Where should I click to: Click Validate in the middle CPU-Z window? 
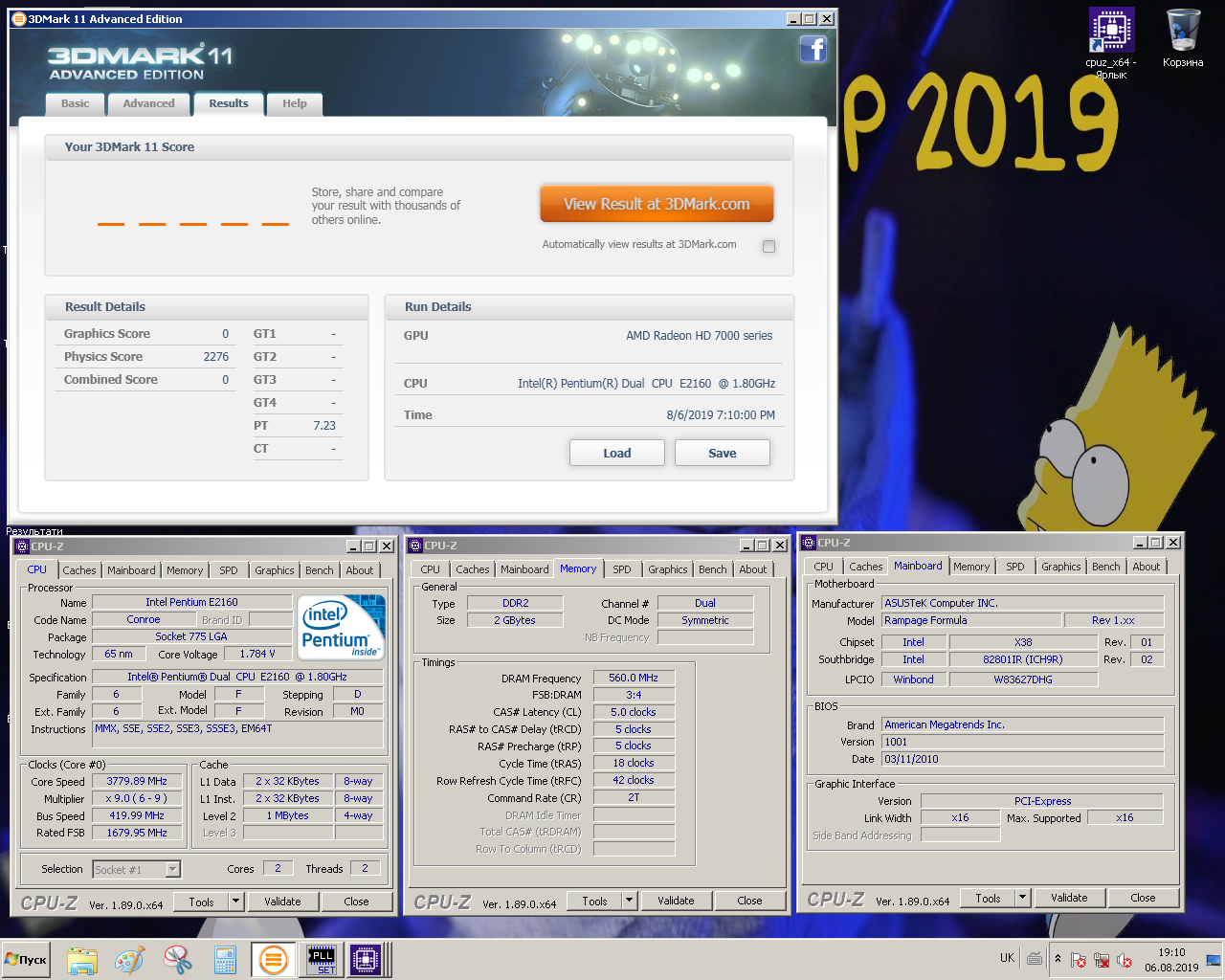(676, 901)
